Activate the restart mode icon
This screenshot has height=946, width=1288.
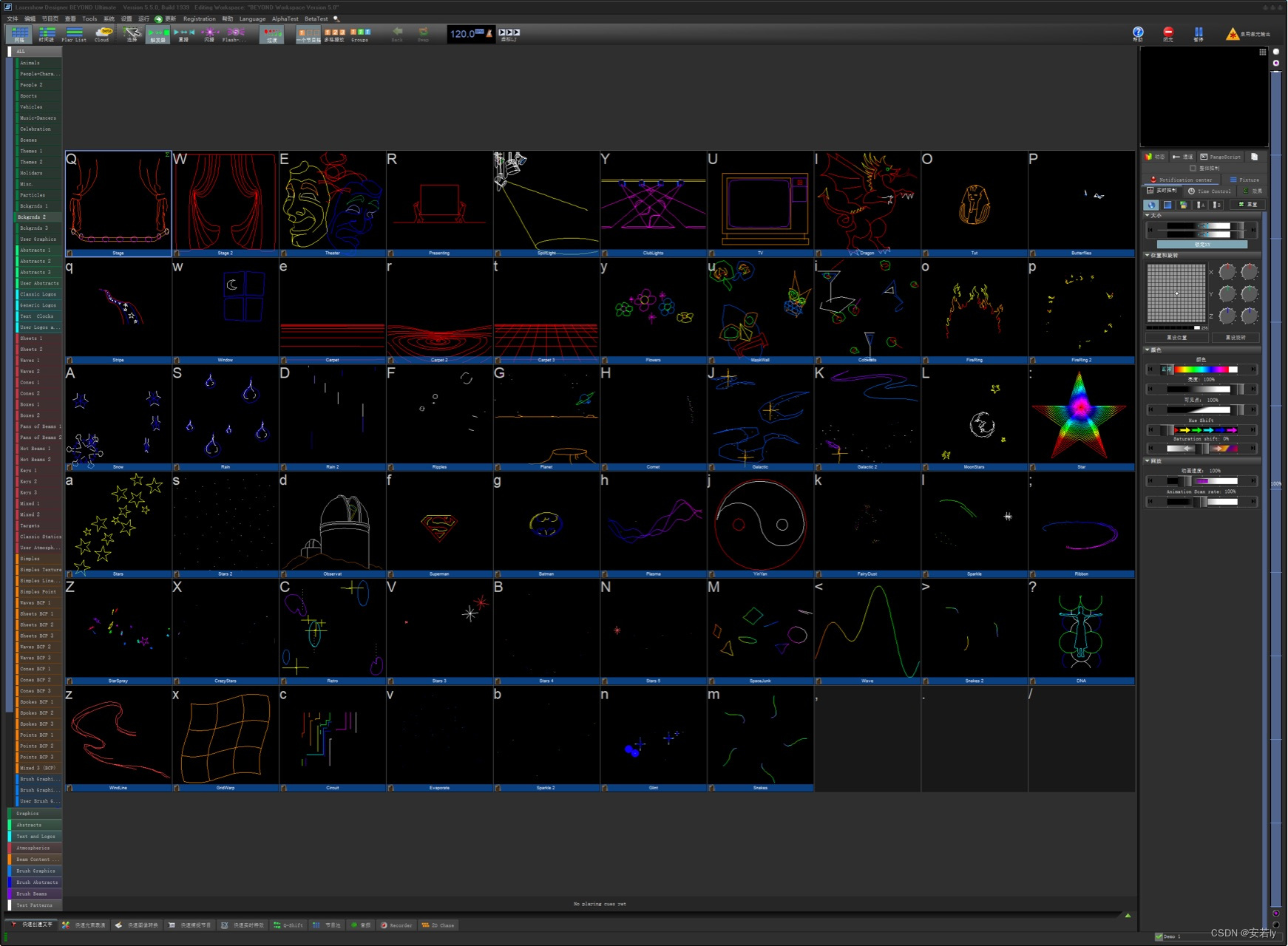tap(183, 34)
